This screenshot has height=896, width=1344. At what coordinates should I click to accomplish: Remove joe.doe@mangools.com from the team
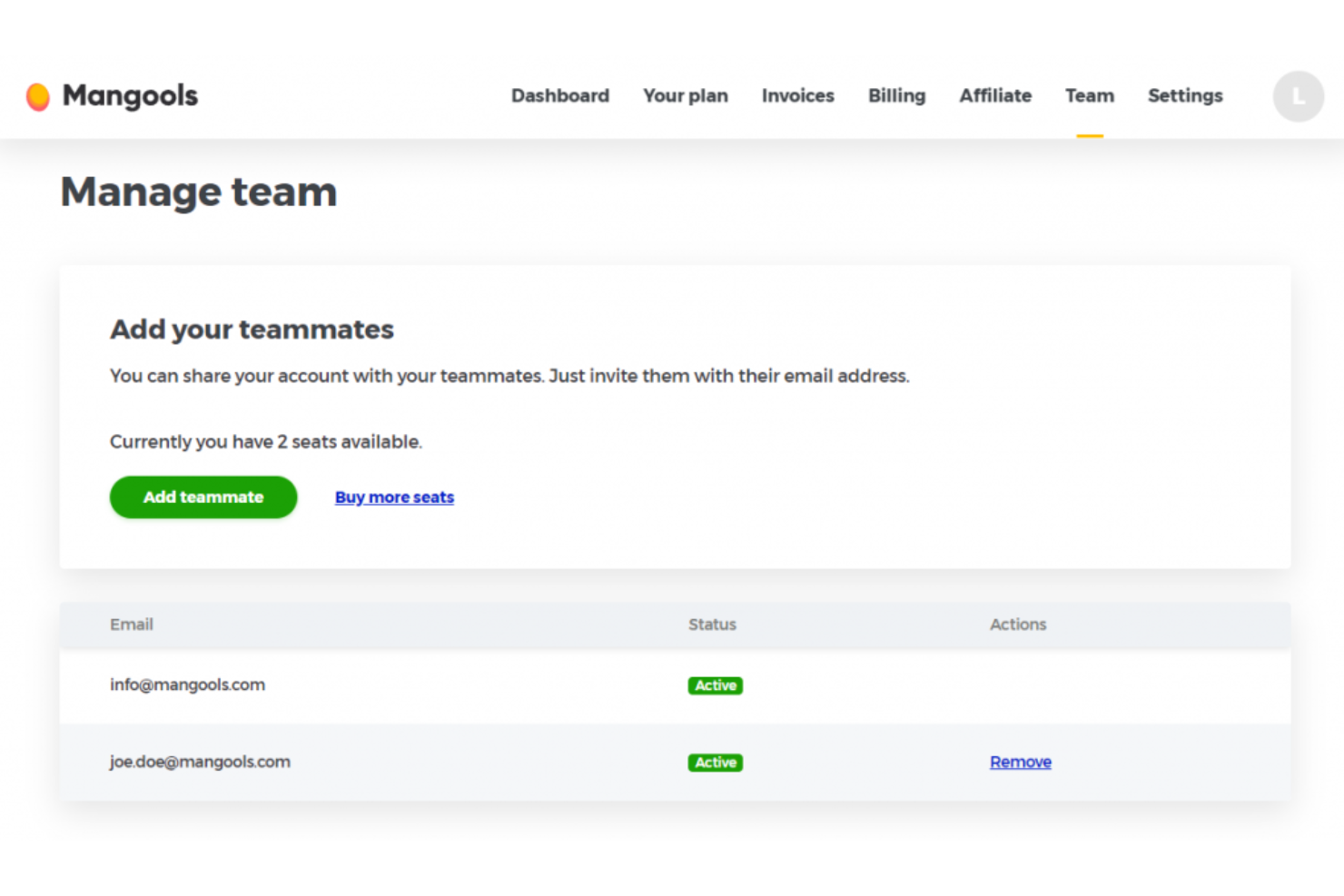tap(1020, 762)
